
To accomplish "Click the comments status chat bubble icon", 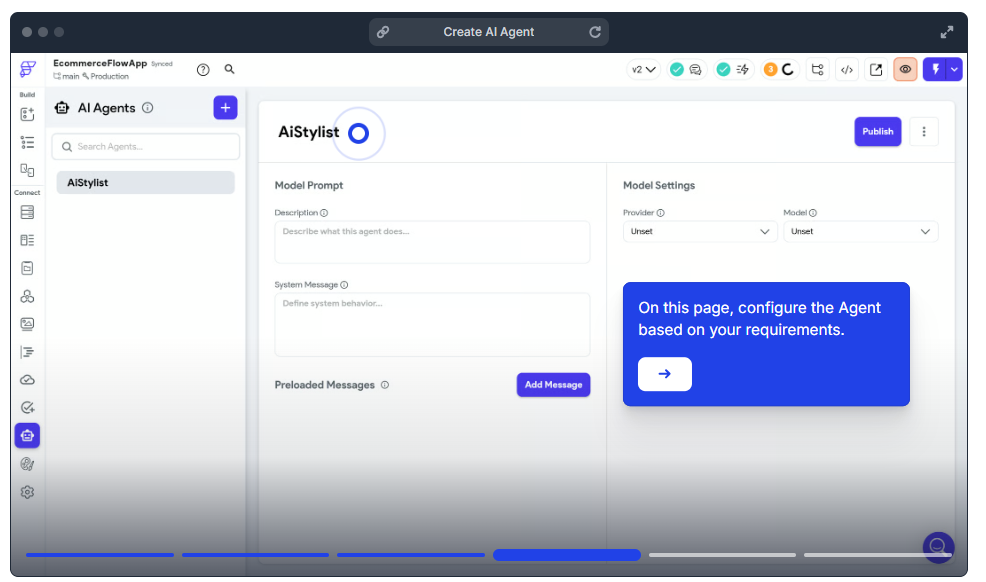I will pos(695,70).
